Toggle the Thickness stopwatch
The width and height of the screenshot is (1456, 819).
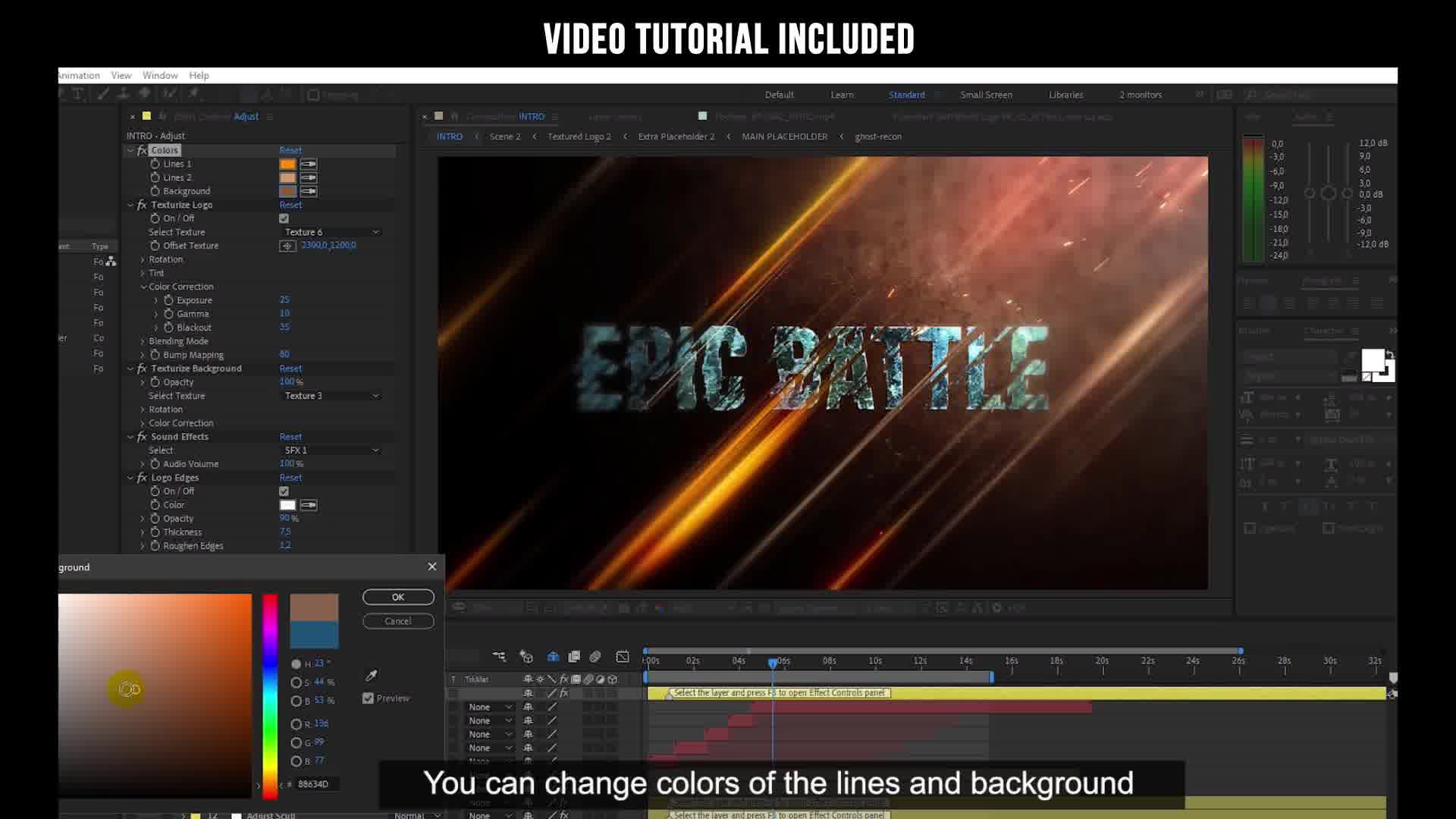click(155, 532)
